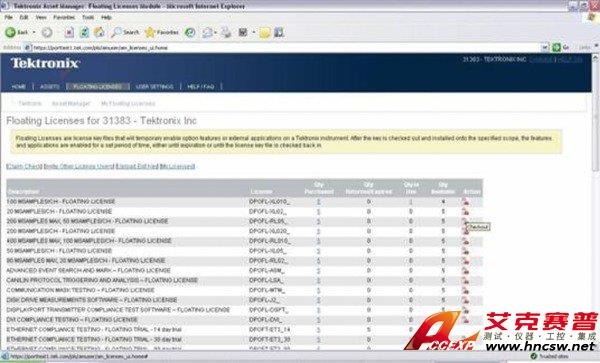Click checkout icon for 20 MSAMPLES/CH license
This screenshot has width=600, height=363.
[x=465, y=212]
